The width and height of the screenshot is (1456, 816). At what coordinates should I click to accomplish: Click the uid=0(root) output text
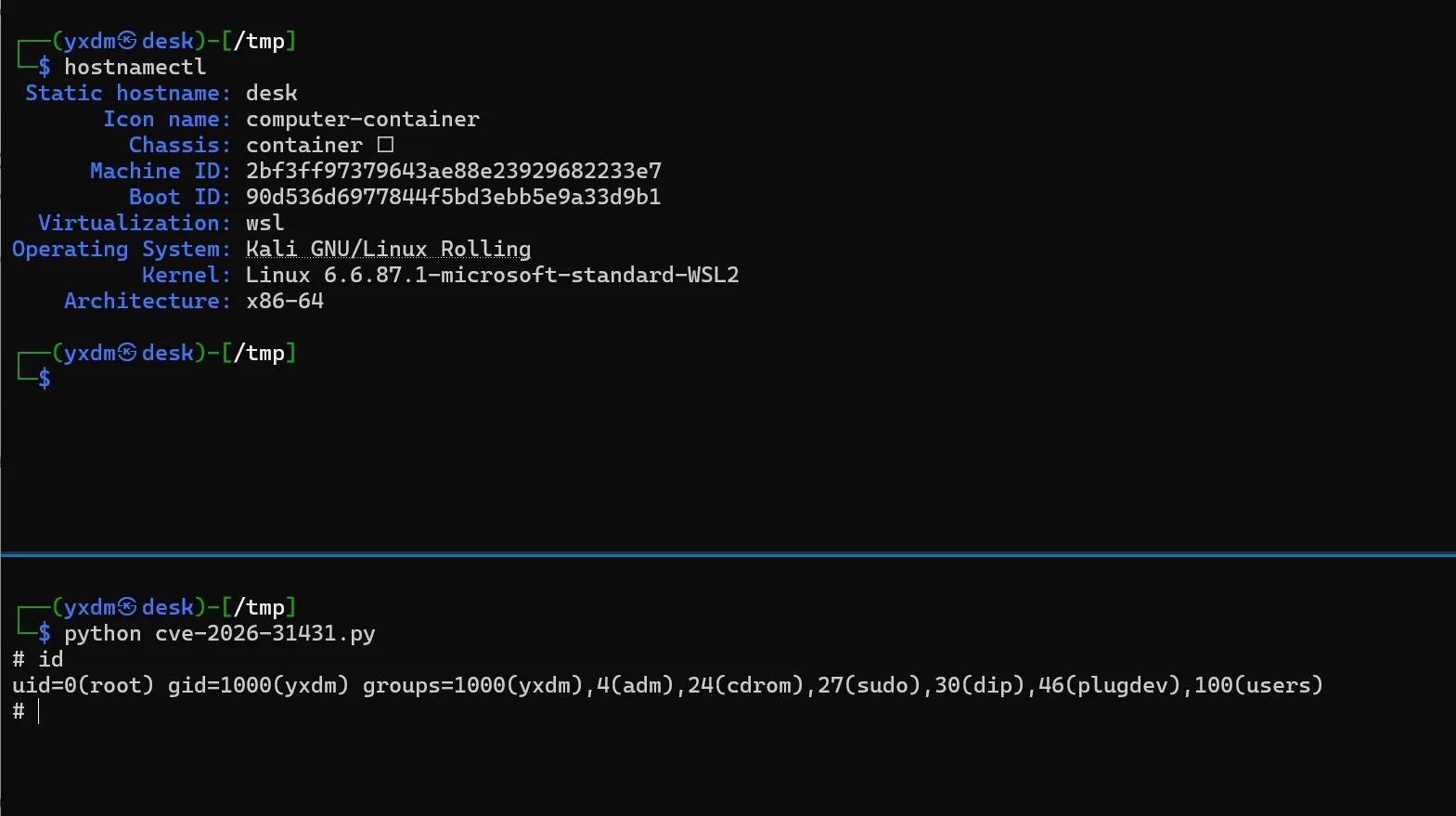[x=83, y=686]
